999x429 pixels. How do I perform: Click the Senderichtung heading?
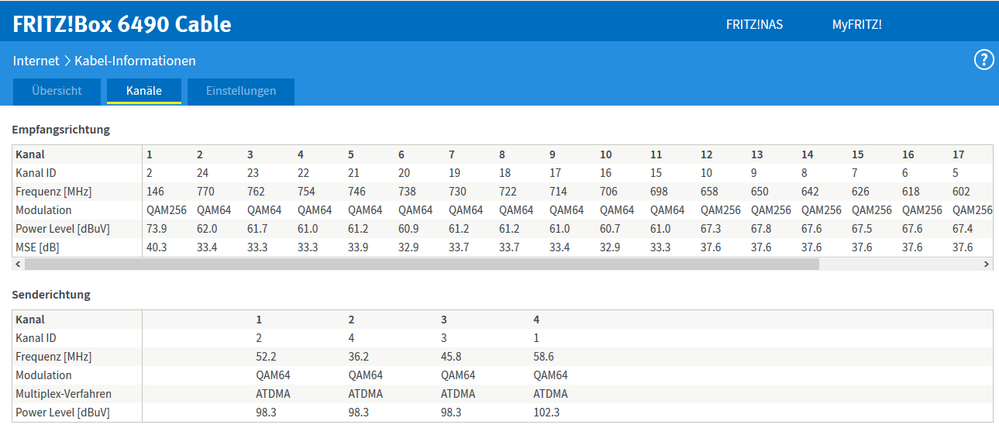click(51, 294)
